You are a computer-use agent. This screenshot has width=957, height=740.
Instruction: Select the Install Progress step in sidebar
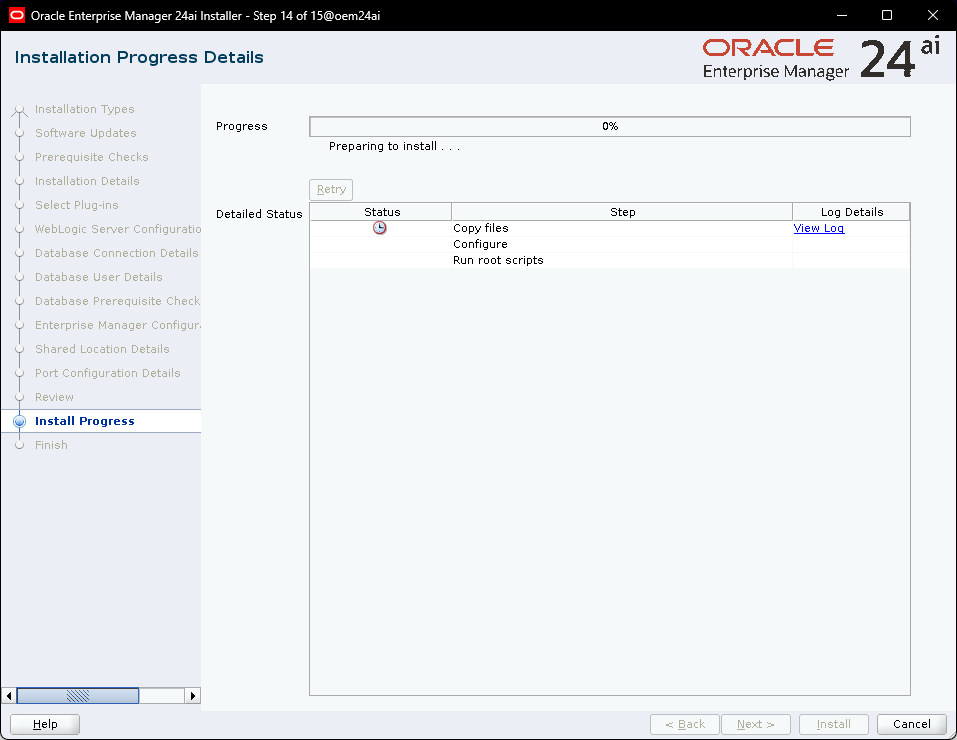(x=85, y=421)
